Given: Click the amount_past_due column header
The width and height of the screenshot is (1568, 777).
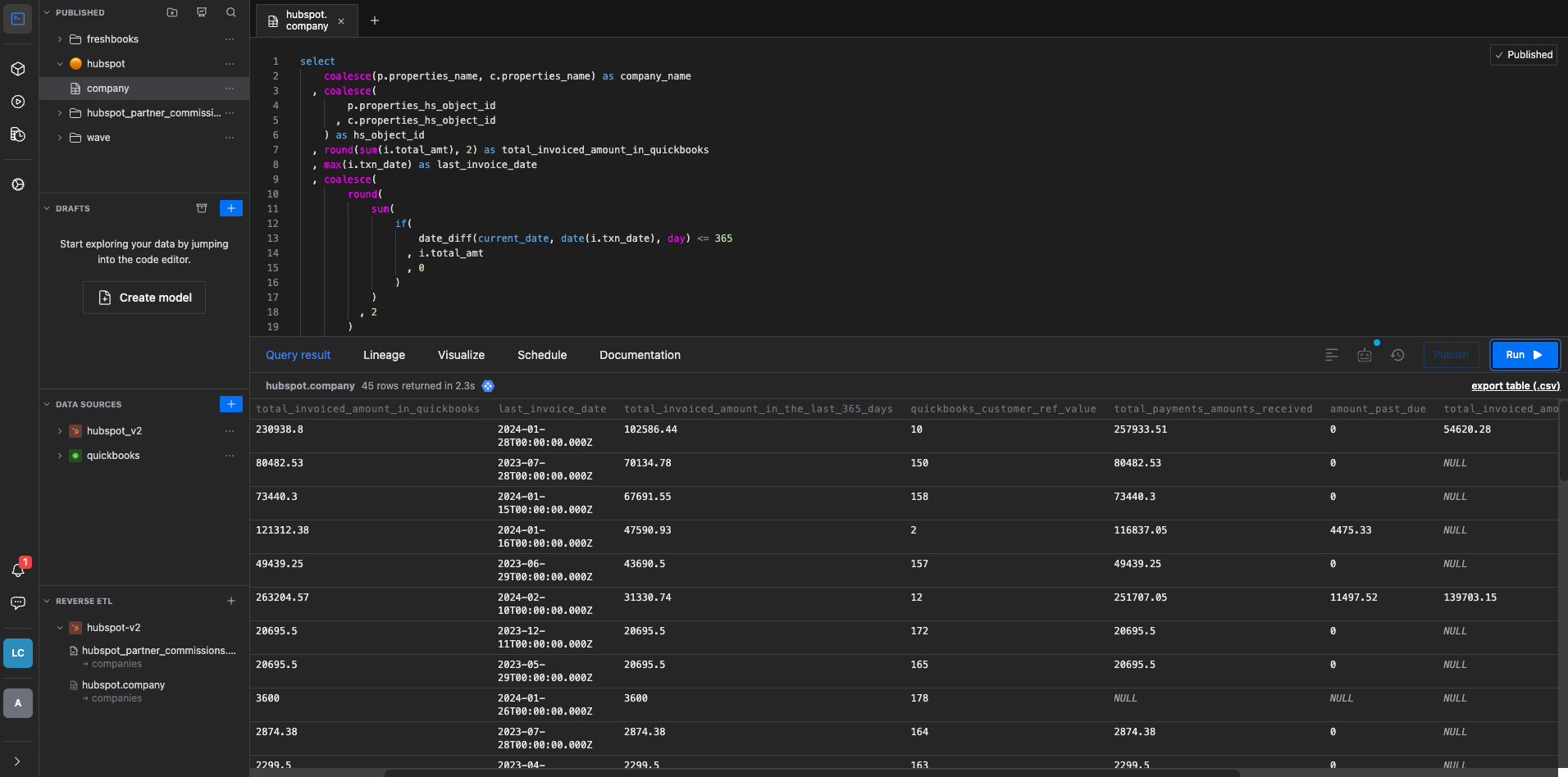Looking at the screenshot, I should [x=1378, y=409].
